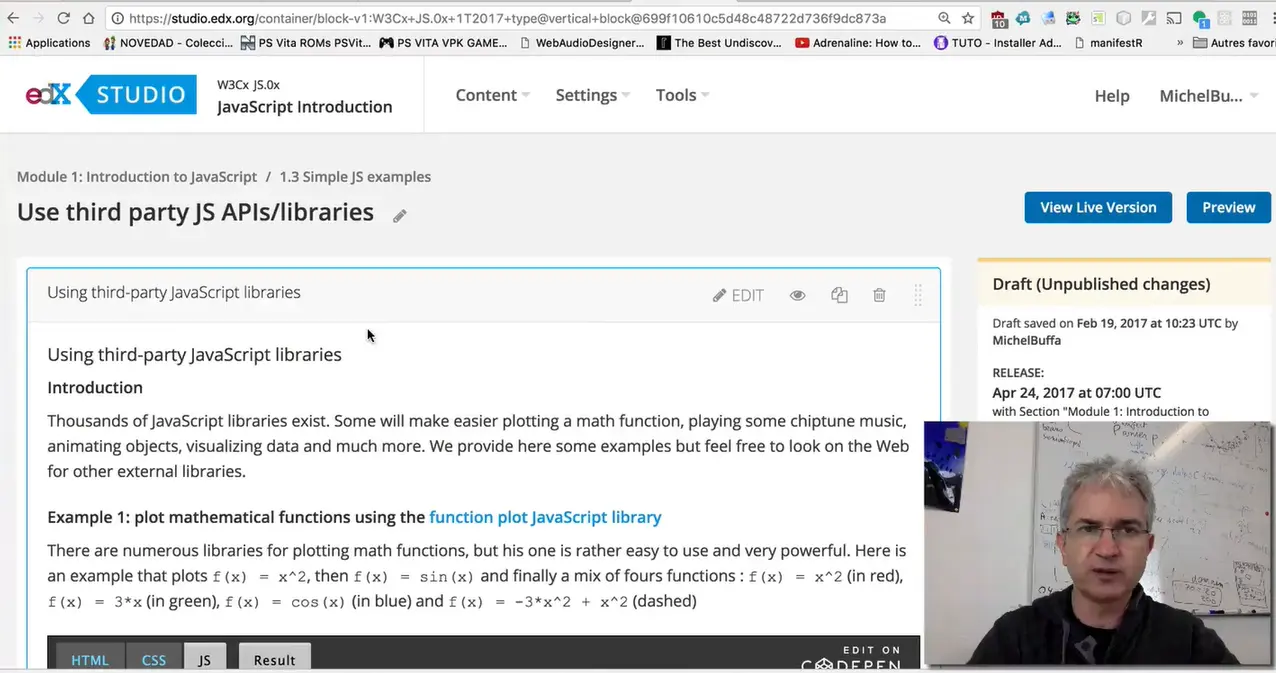Open the function plot JavaScript library link
This screenshot has height=673, width=1276.
[545, 517]
